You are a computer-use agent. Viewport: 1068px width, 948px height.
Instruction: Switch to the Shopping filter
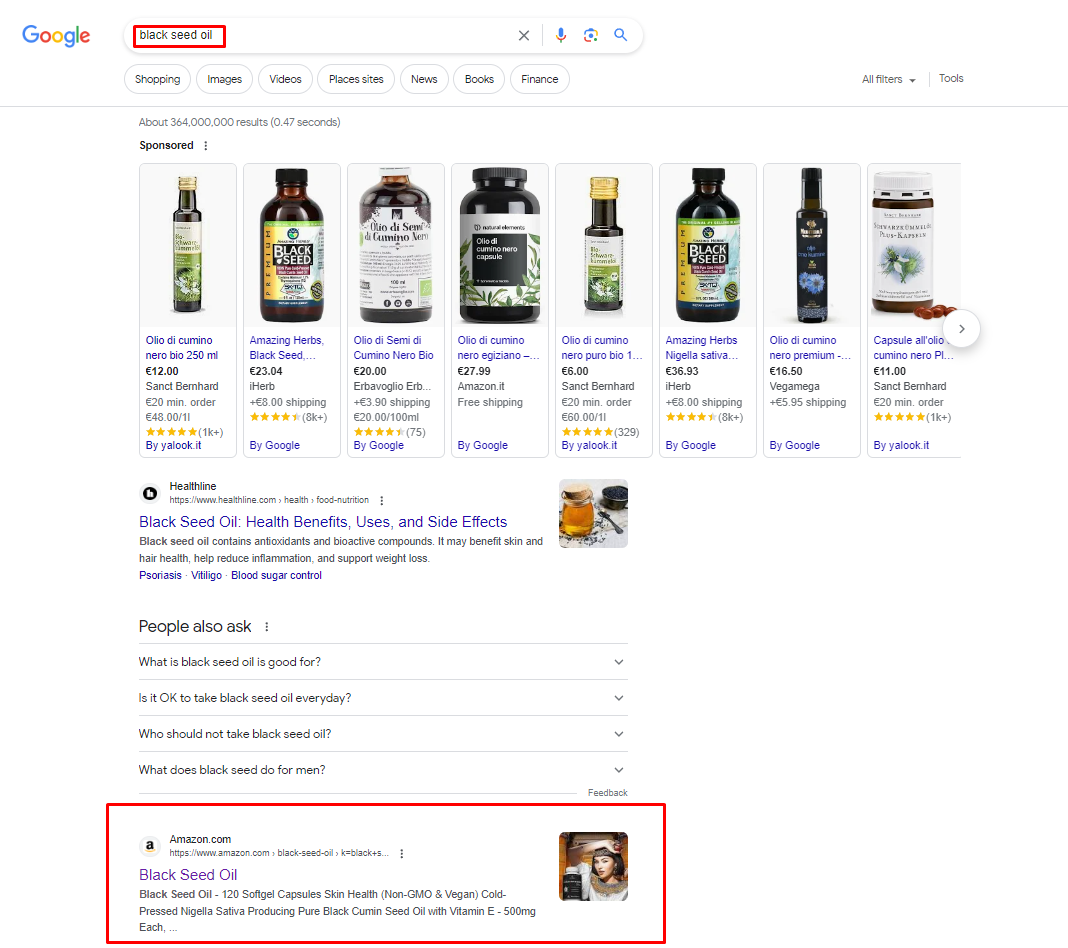coord(157,79)
